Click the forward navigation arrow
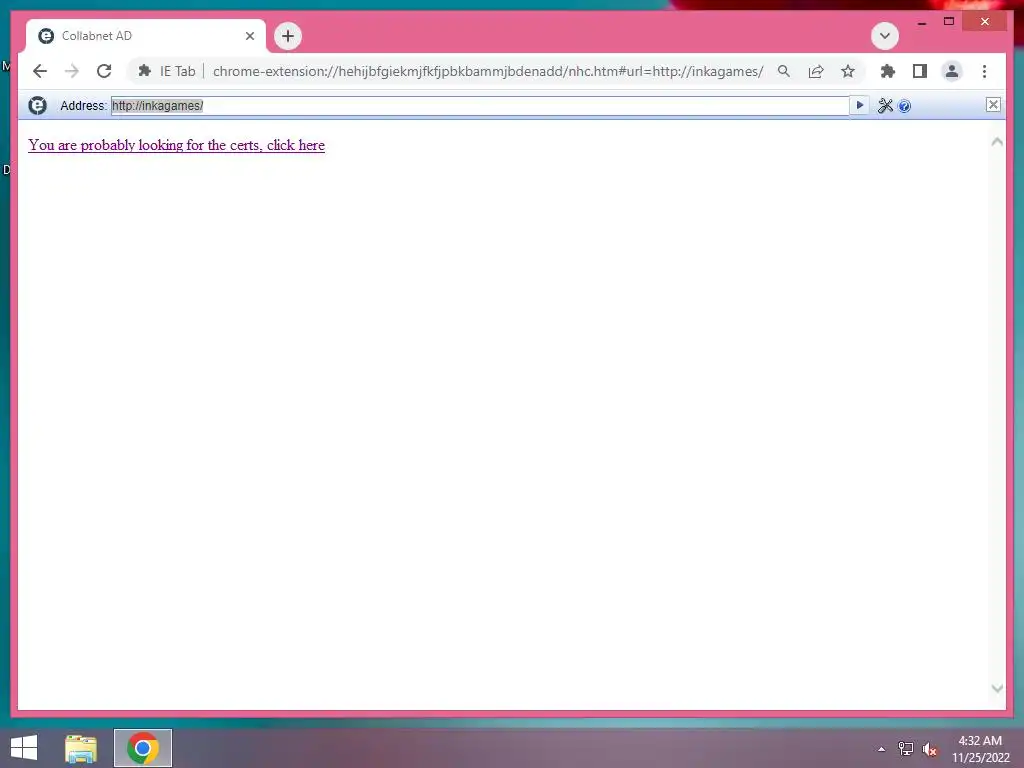Screen dimensions: 1024x768 (72, 71)
